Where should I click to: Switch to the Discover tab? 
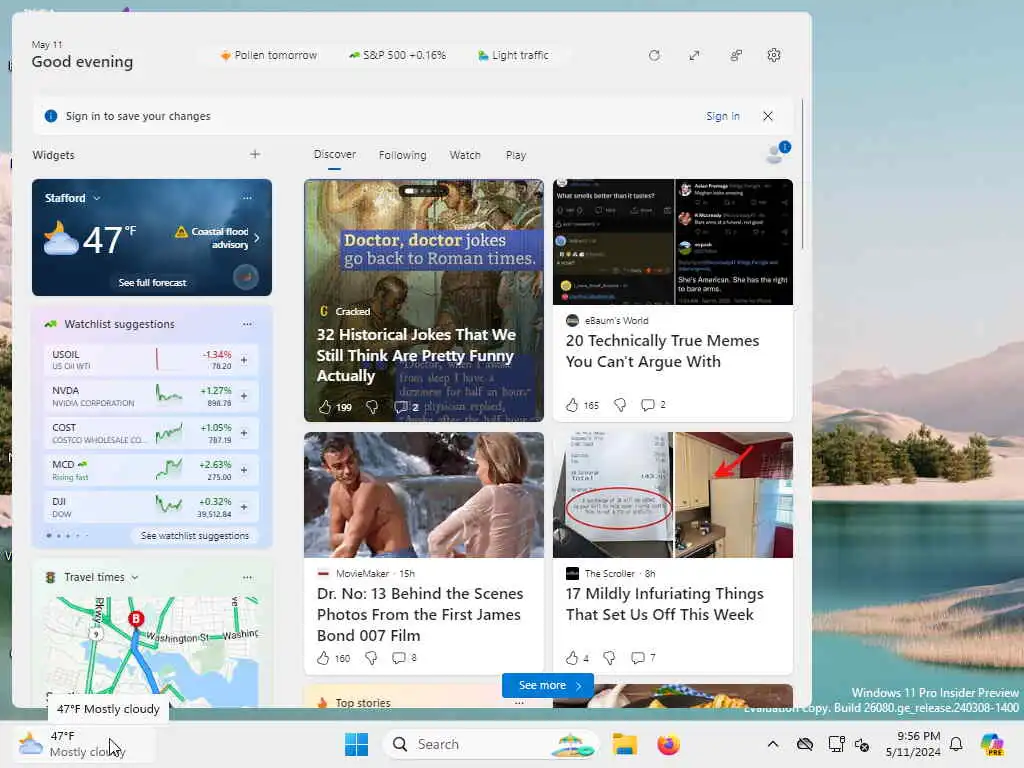334,155
